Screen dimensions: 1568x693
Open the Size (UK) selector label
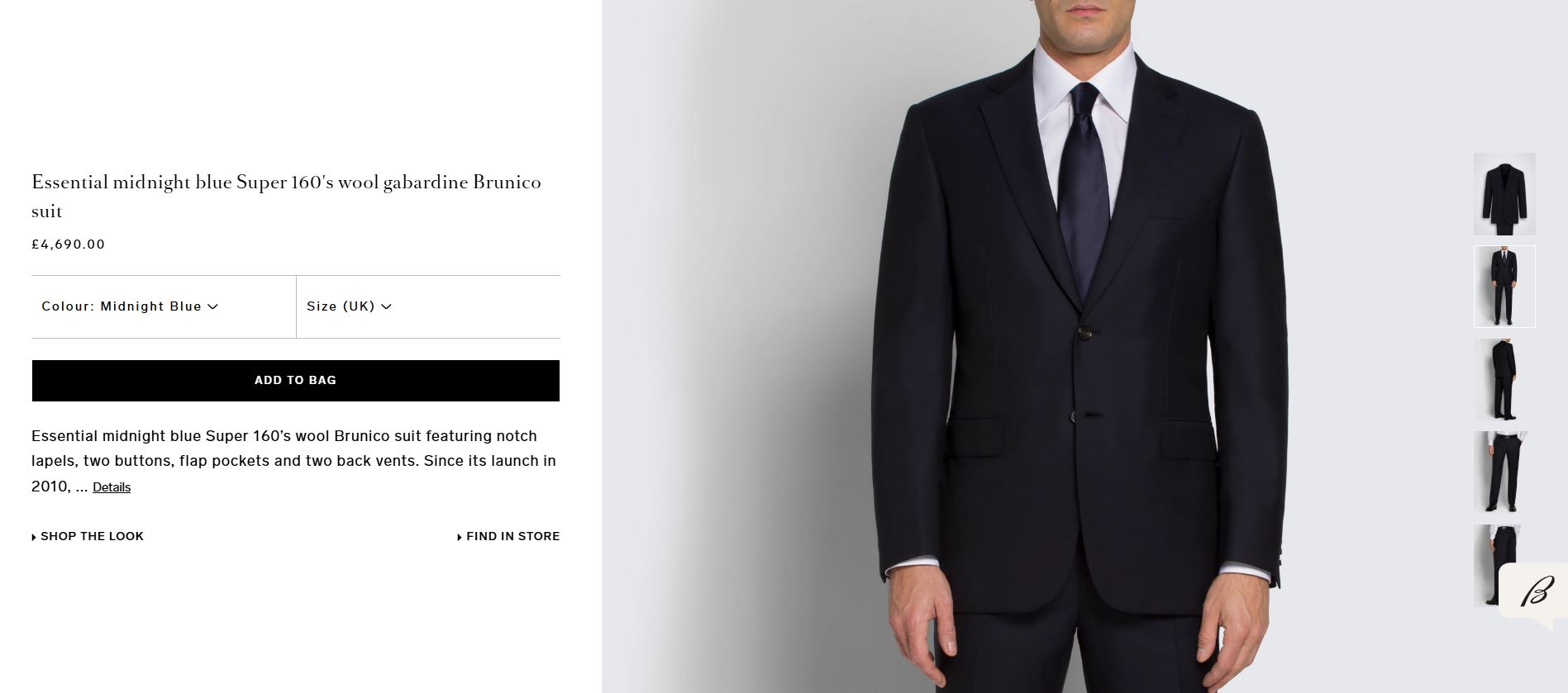[x=341, y=306]
